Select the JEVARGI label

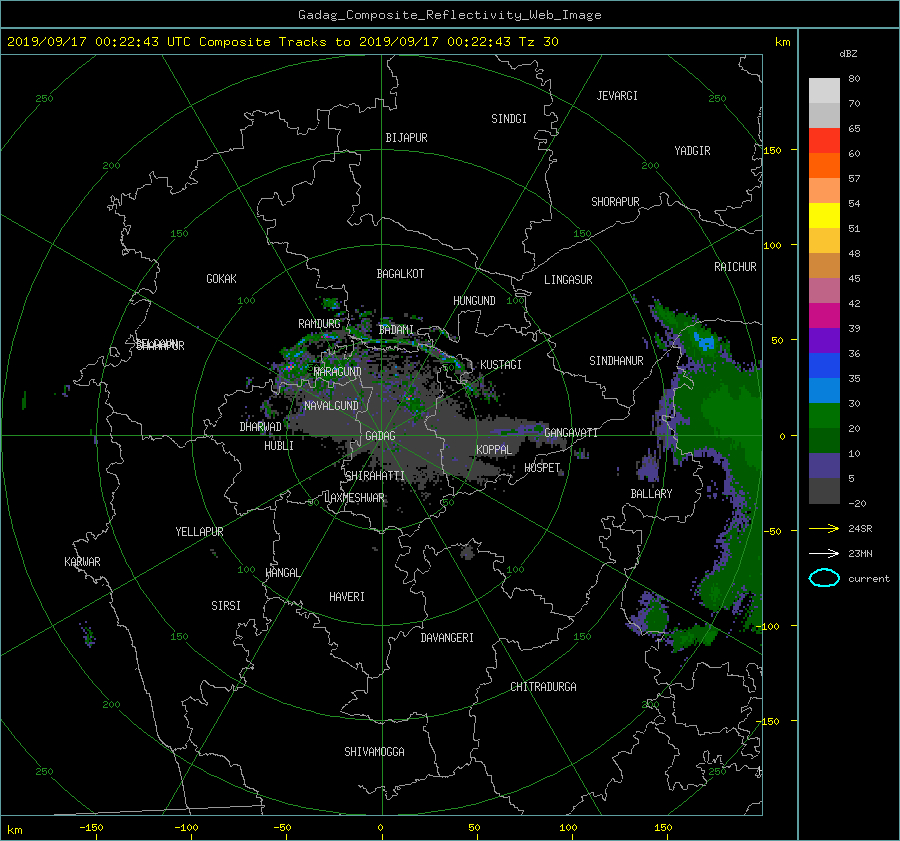(617, 96)
